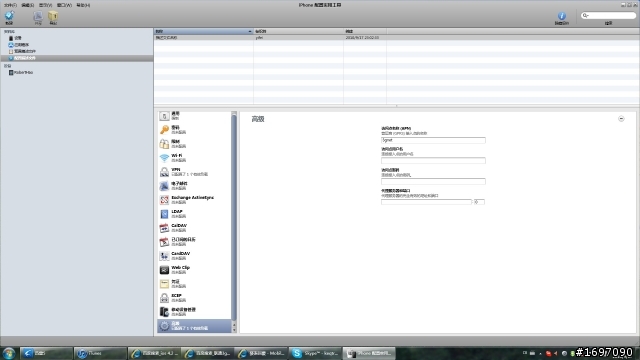Image resolution: width=640 pixels, height=360 pixels.
Task: Open the LDAP payload
Action: tap(194, 214)
